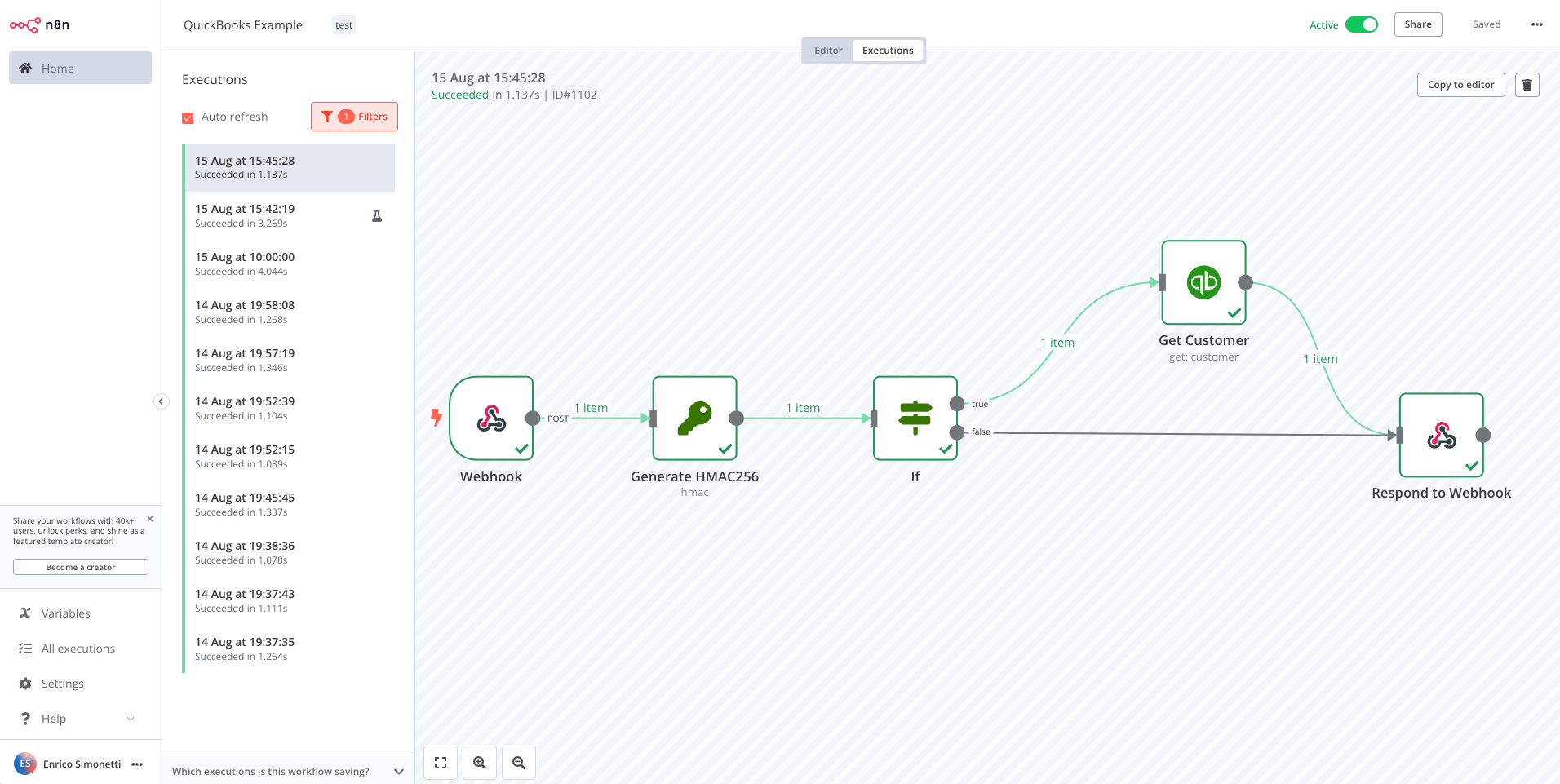Select the execution 14 Aug at 19:52:39
The height and width of the screenshot is (784, 1560).
pos(290,408)
